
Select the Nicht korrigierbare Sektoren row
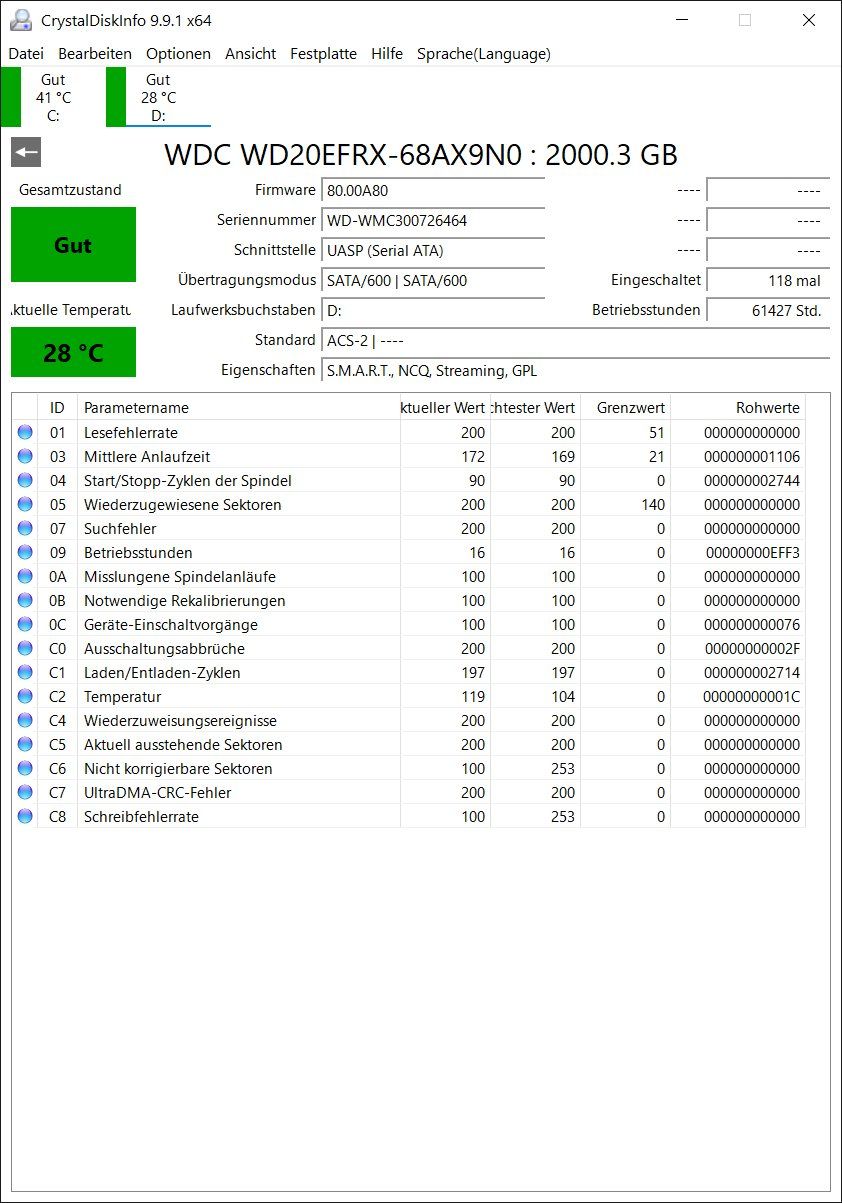tap(408, 768)
